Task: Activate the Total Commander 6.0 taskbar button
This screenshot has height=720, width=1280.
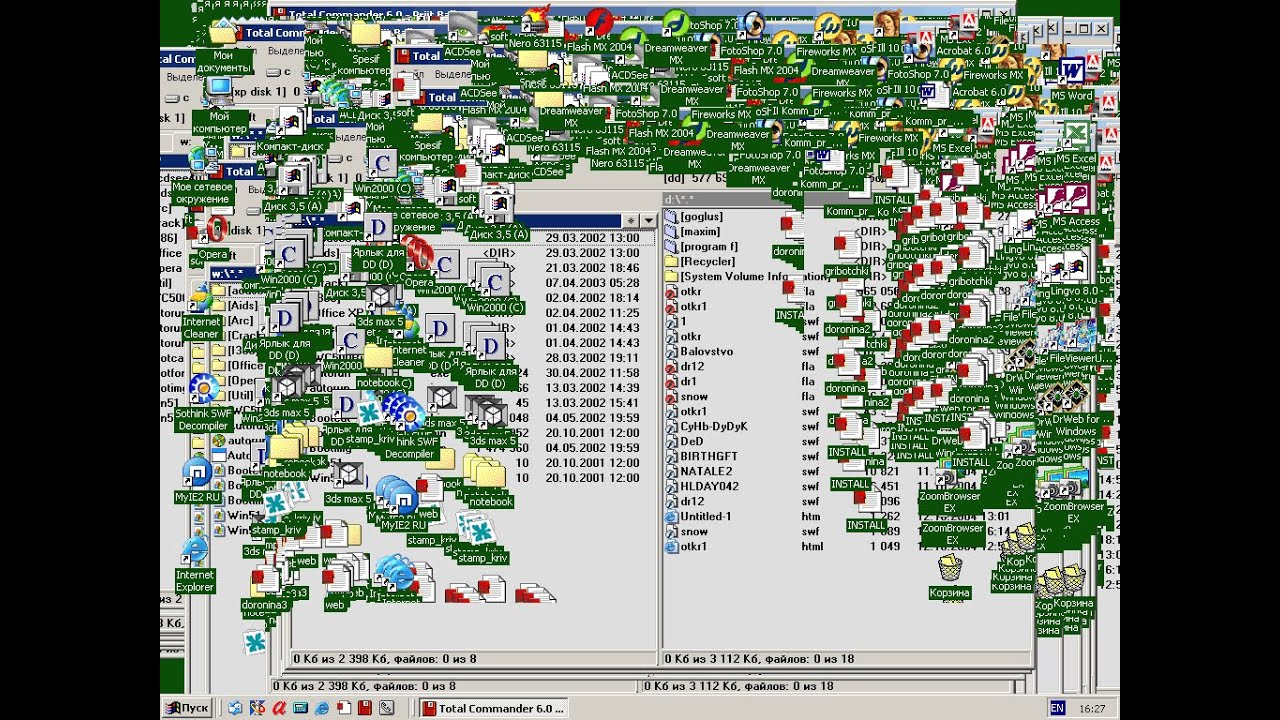Action: pyautogui.click(x=493, y=708)
